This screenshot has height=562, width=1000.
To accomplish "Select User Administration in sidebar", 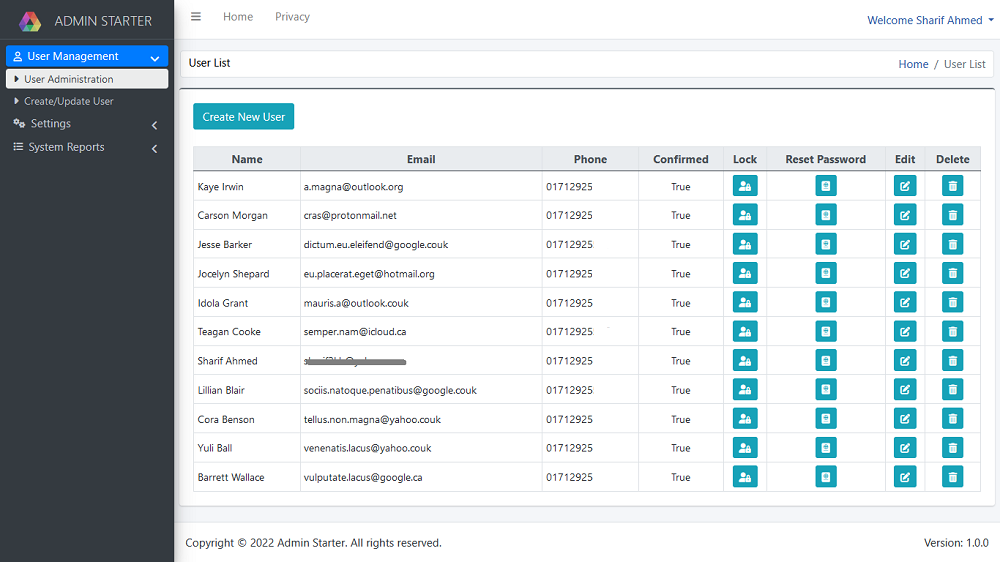I will (x=68, y=79).
